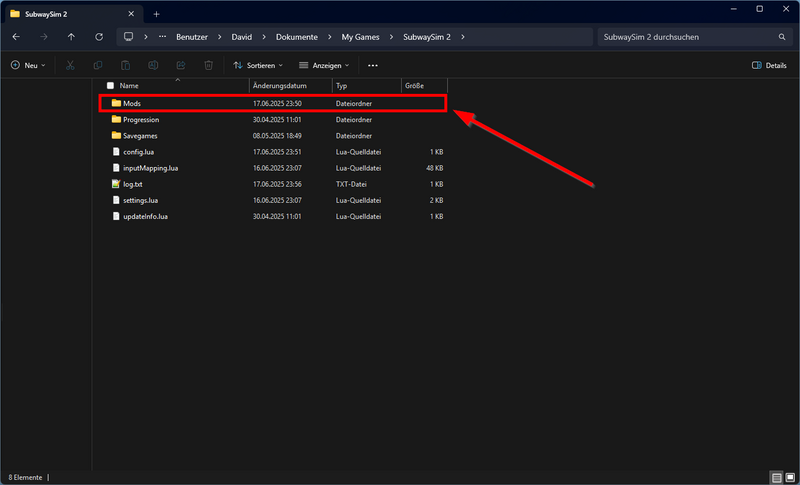
Task: Toggle the Details pane button
Action: coord(769,65)
